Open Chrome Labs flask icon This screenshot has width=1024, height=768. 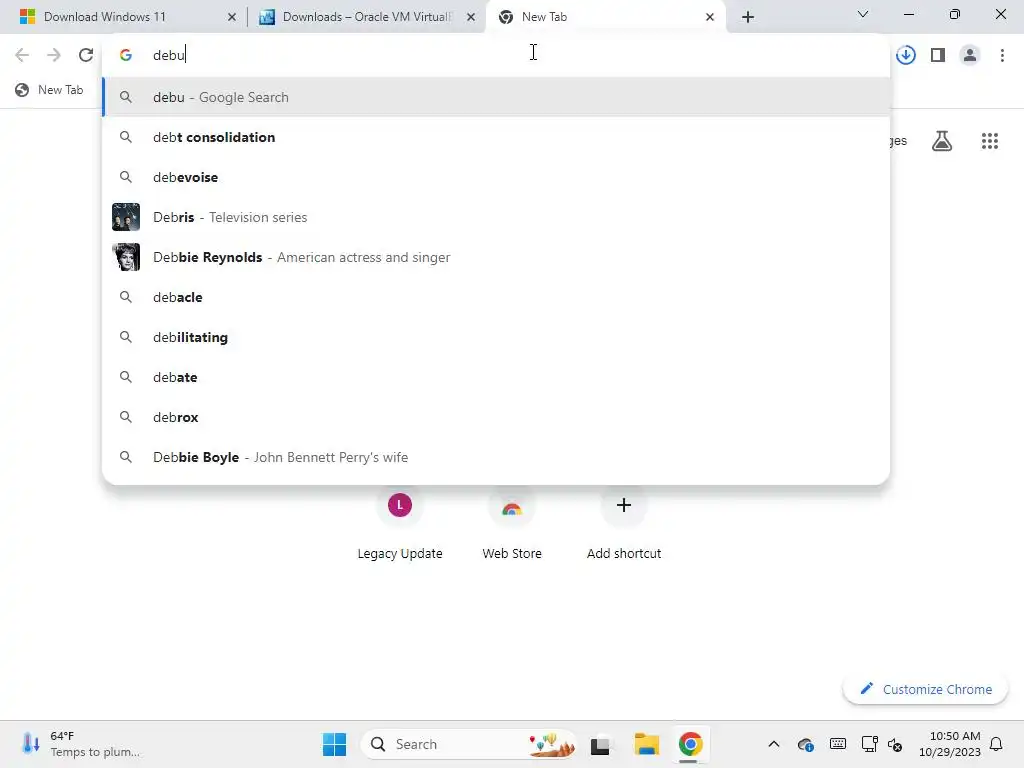tap(942, 140)
